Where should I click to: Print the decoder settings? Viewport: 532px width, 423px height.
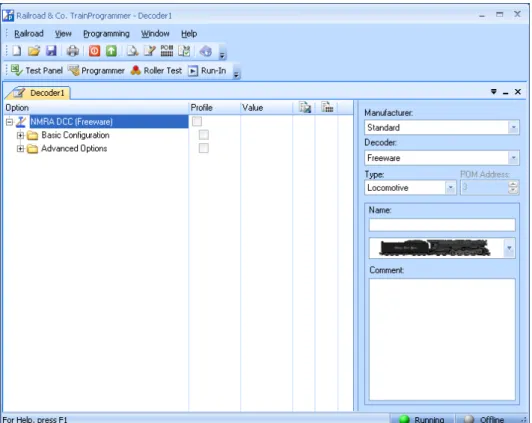[x=73, y=51]
